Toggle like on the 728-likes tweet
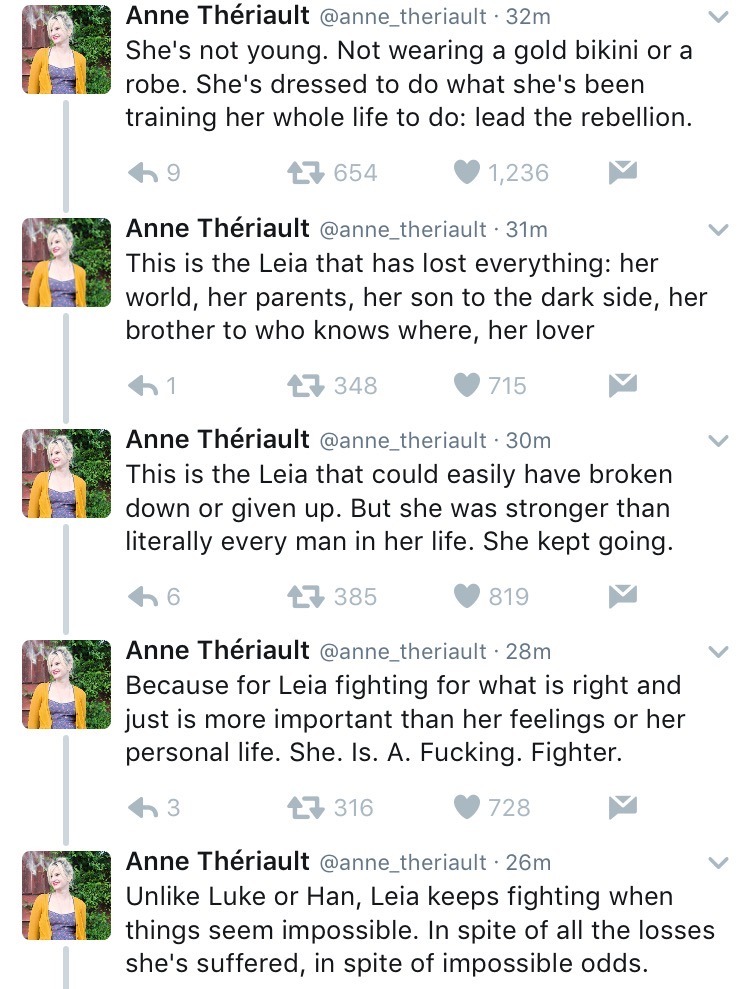Viewport: 750px width, 989px height. [x=467, y=807]
